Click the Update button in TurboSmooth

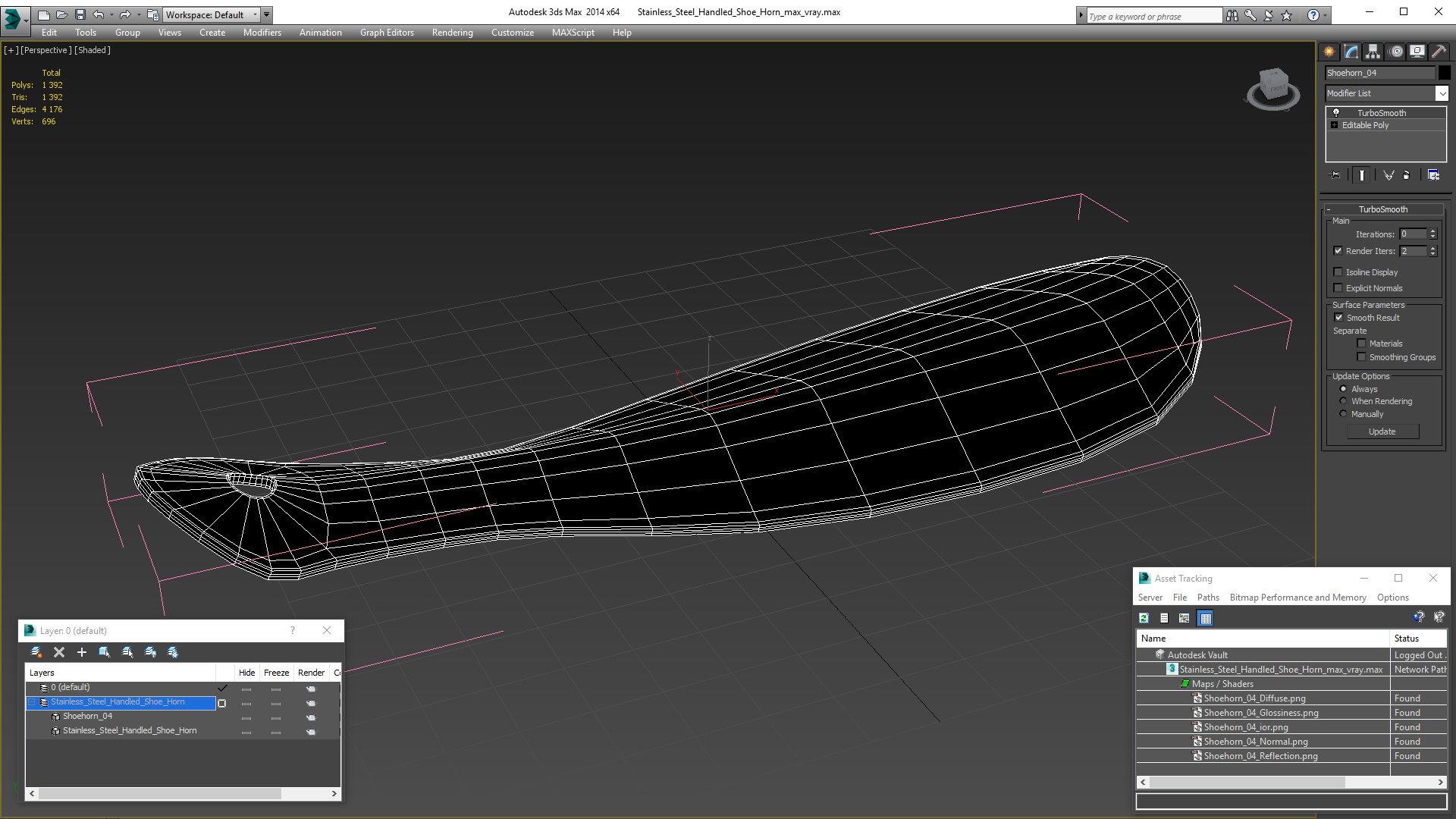[1382, 431]
